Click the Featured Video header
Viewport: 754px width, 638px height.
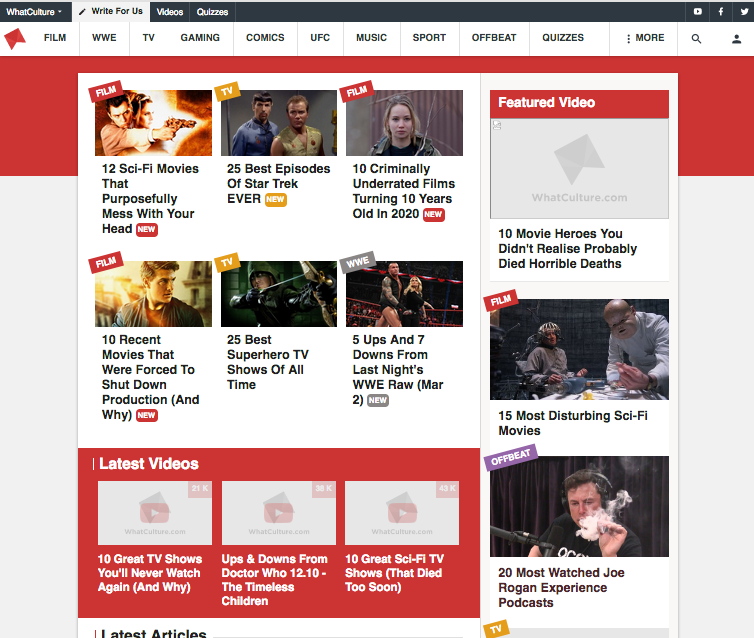tap(579, 103)
